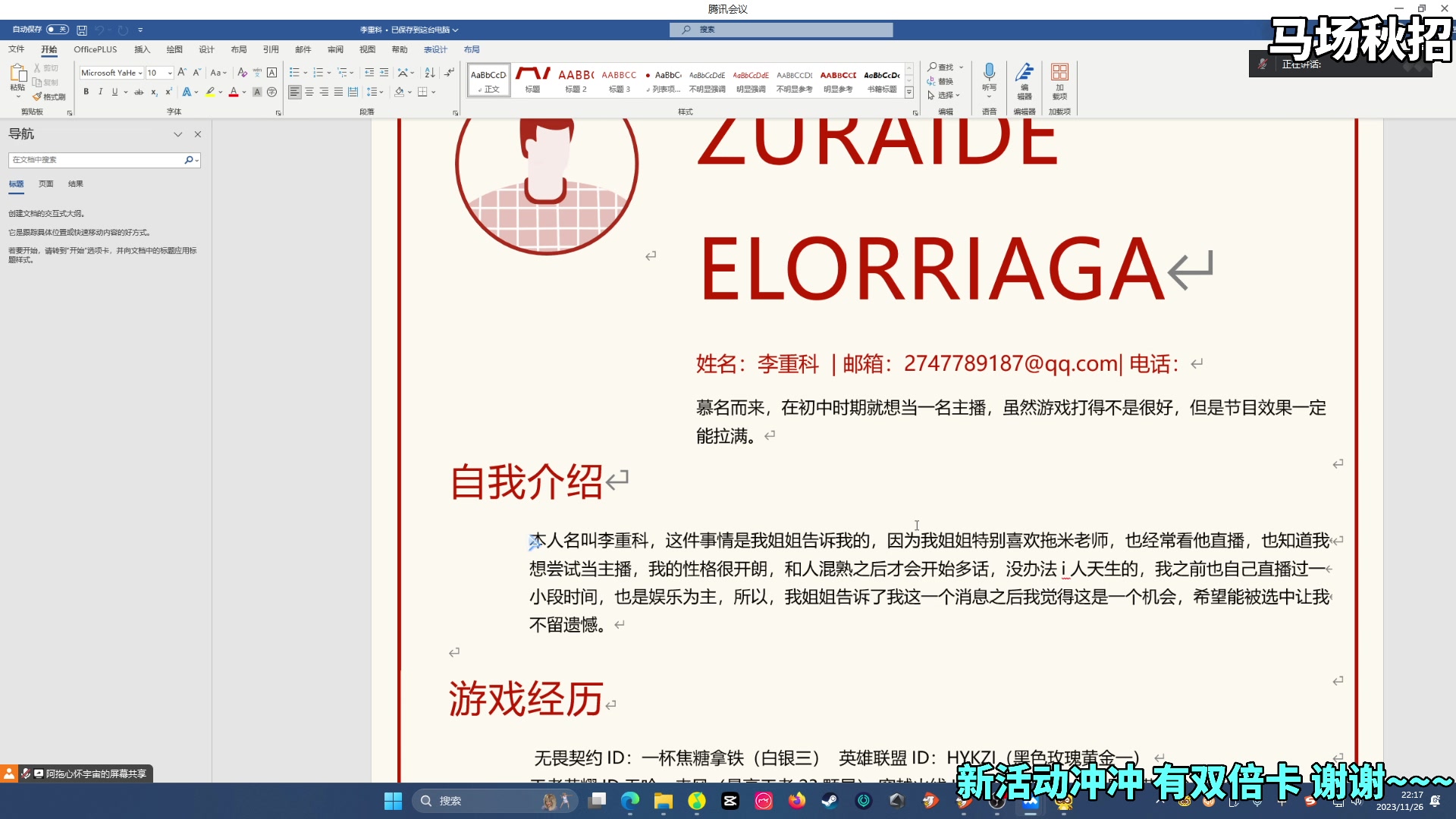Open the font name dropdown
Image resolution: width=1456 pixels, height=819 pixels.
click(141, 73)
